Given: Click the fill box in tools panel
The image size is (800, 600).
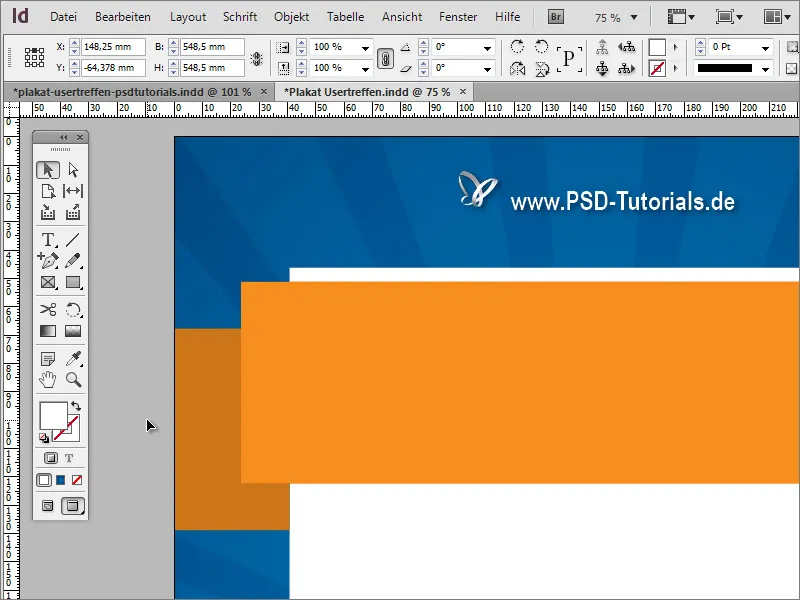Looking at the screenshot, I should (x=54, y=416).
